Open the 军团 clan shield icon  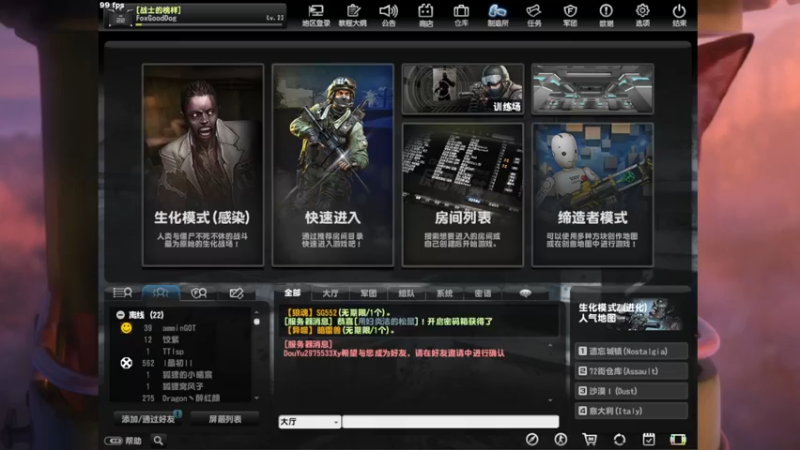point(570,15)
